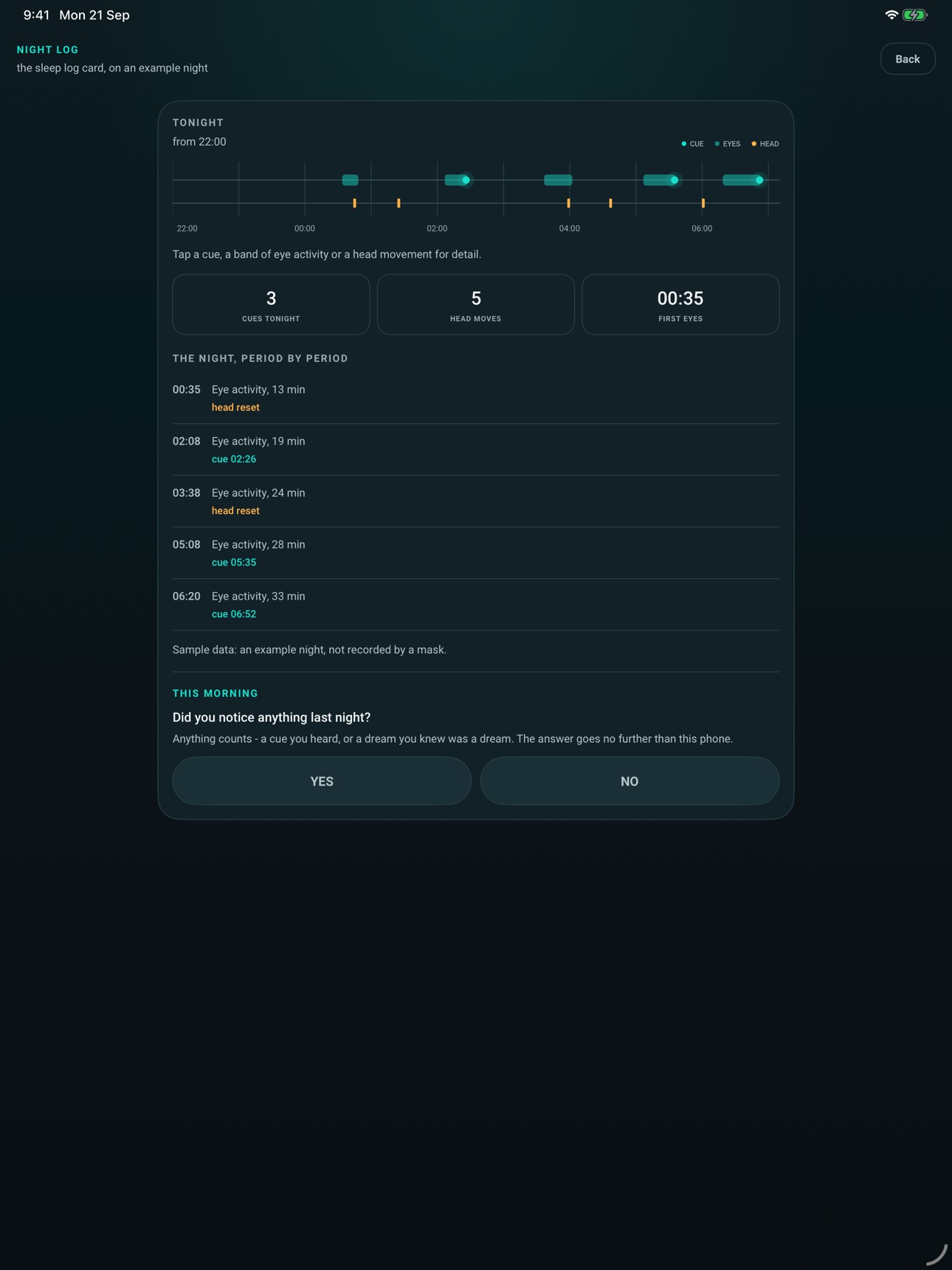The image size is (952, 1270).
Task: Click the HEAD legend dot
Action: 754,144
